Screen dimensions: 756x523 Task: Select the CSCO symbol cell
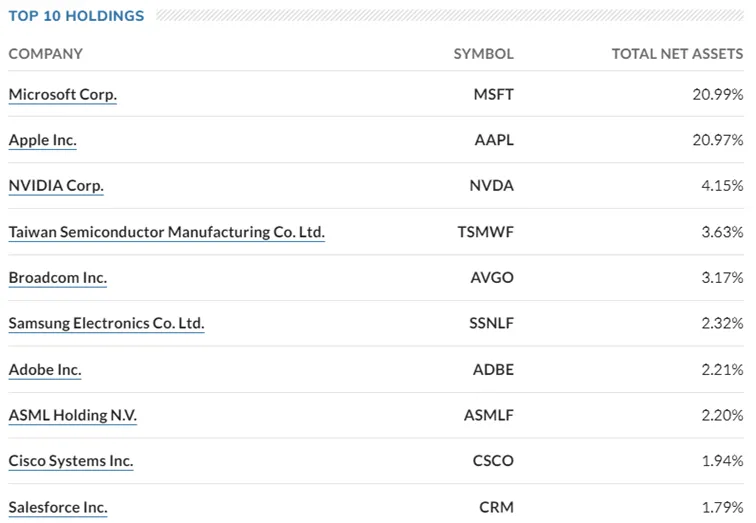[x=493, y=461]
